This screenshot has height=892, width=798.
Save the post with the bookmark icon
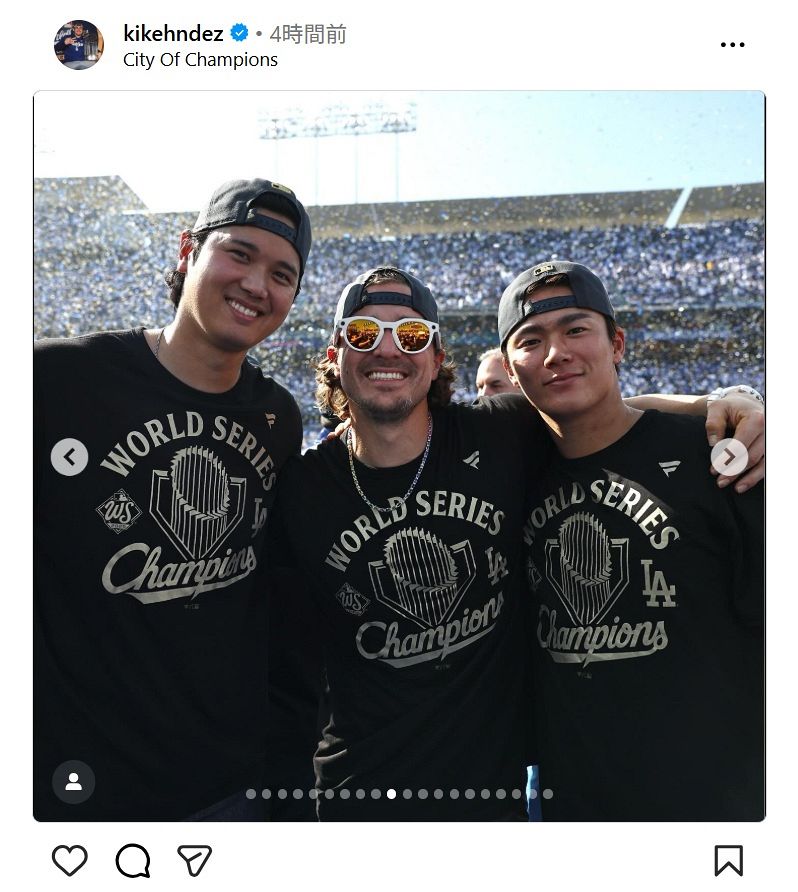(729, 860)
